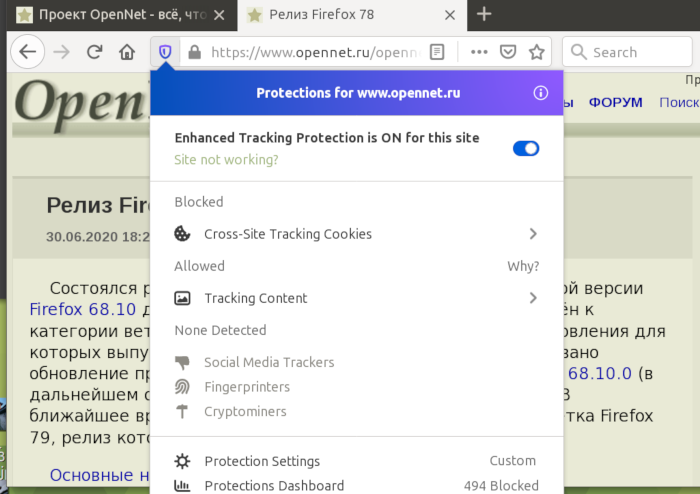Image resolution: width=700 pixels, height=494 pixels.
Task: Open a new tab with plus button
Action: [x=484, y=14]
